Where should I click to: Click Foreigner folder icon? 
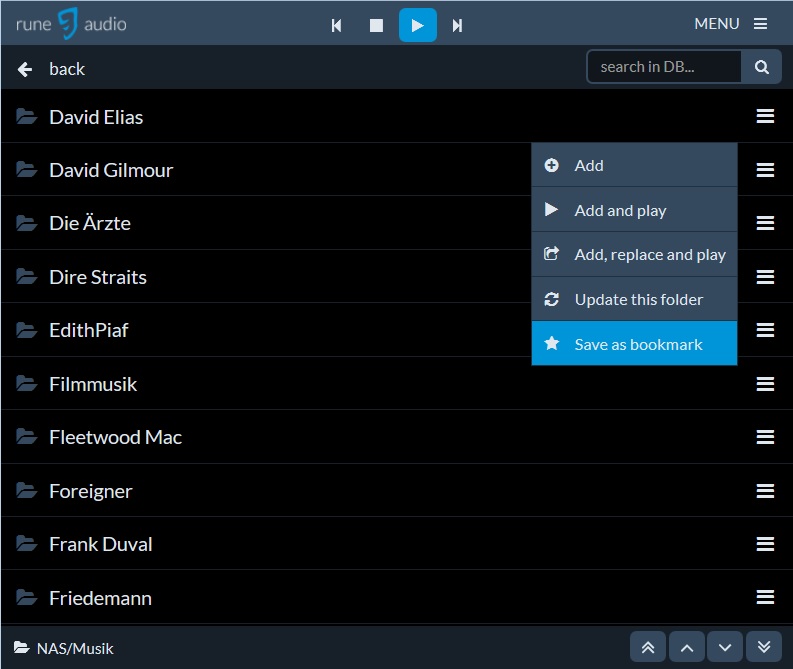point(26,490)
